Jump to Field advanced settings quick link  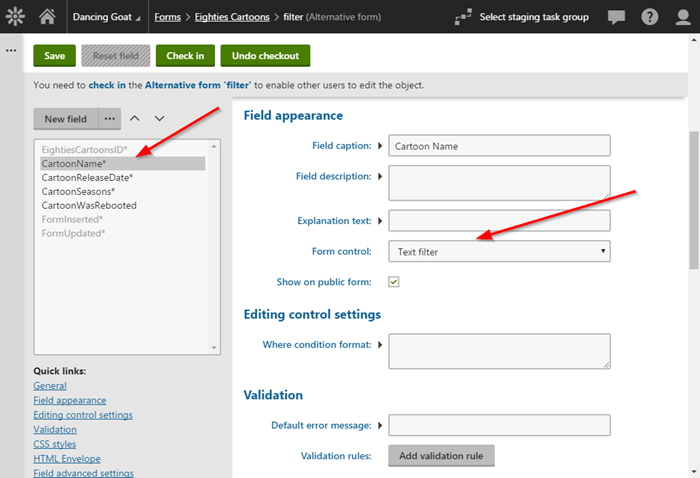(83, 473)
